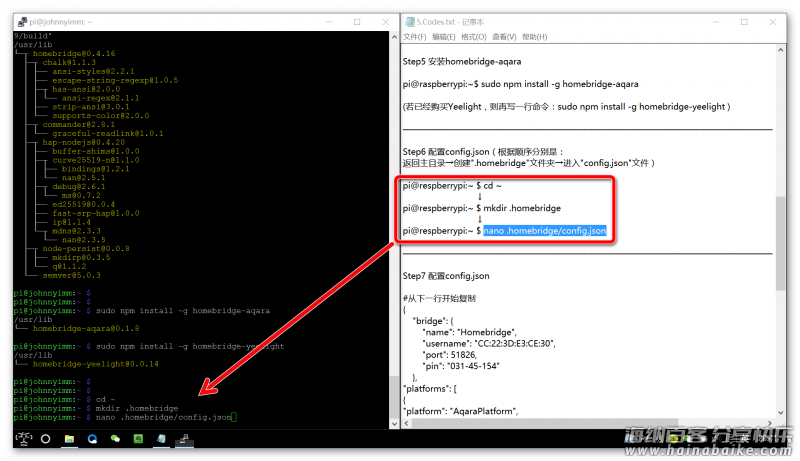This screenshot has width=800, height=461.
Task: Click 'homebridge-yeelight@0.0.14' in the terminal
Action: pyautogui.click(x=96, y=364)
